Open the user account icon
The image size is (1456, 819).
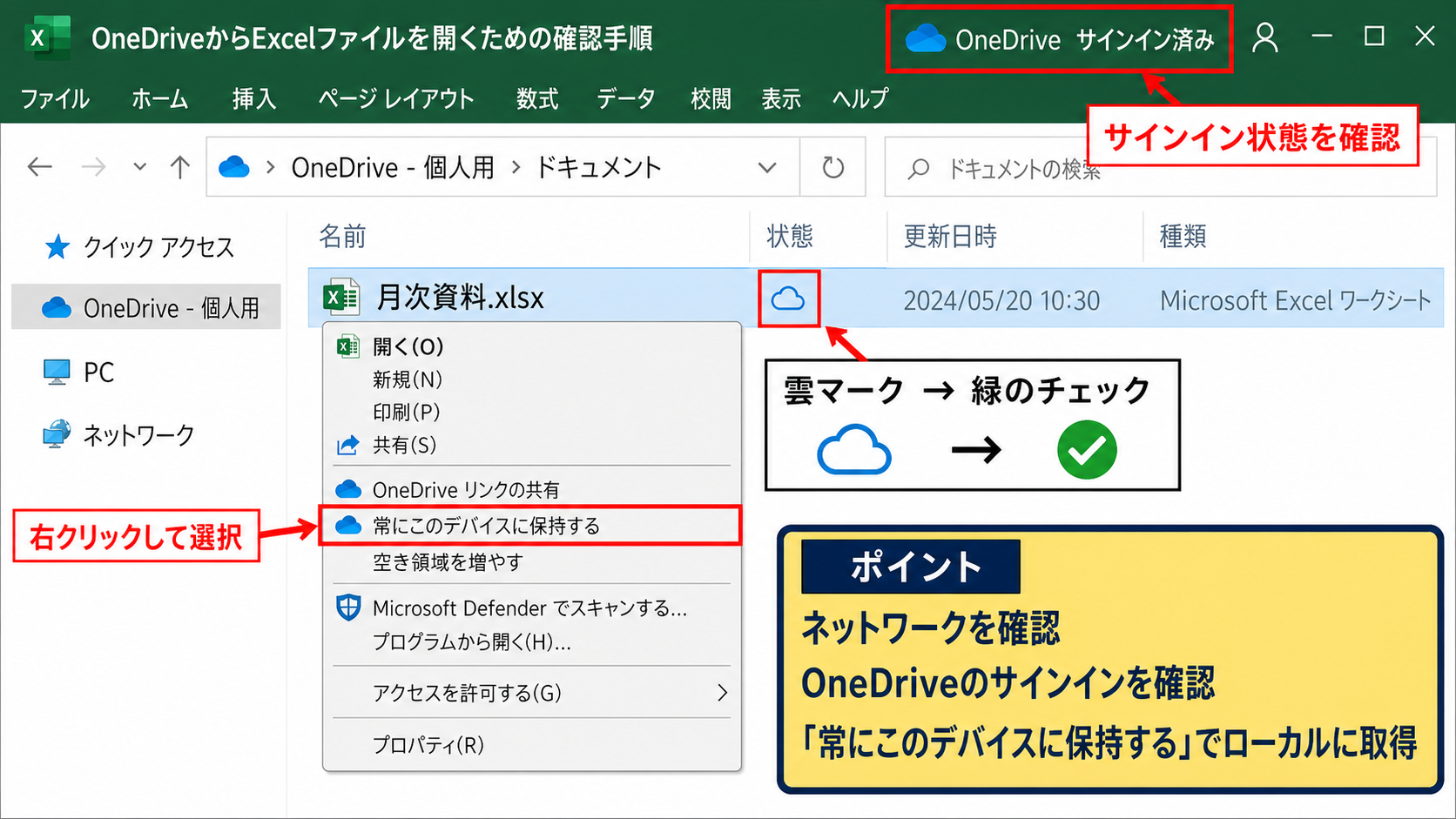1264,37
